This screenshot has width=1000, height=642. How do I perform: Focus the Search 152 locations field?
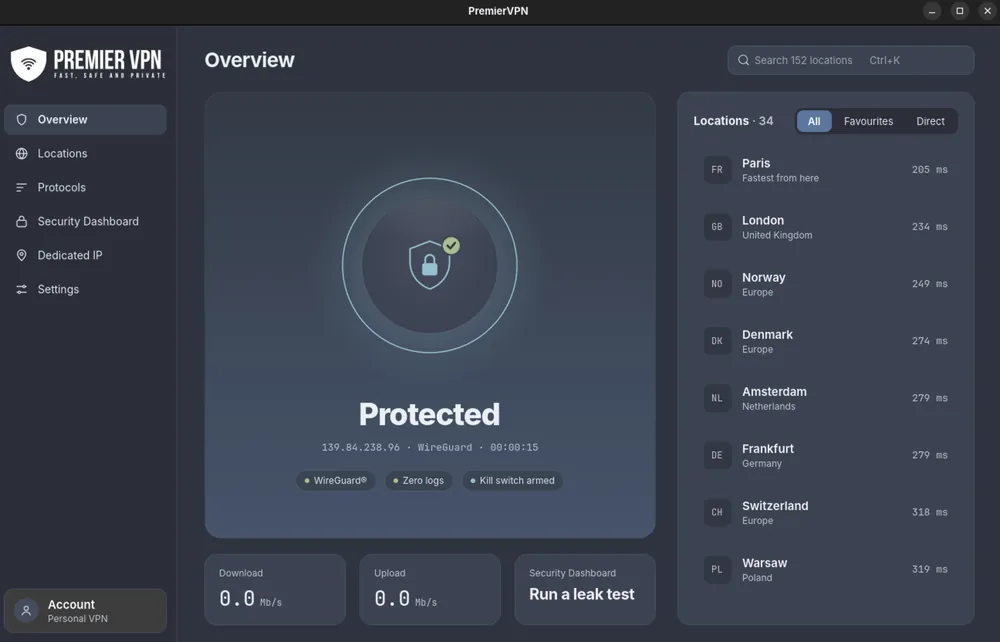(x=851, y=60)
